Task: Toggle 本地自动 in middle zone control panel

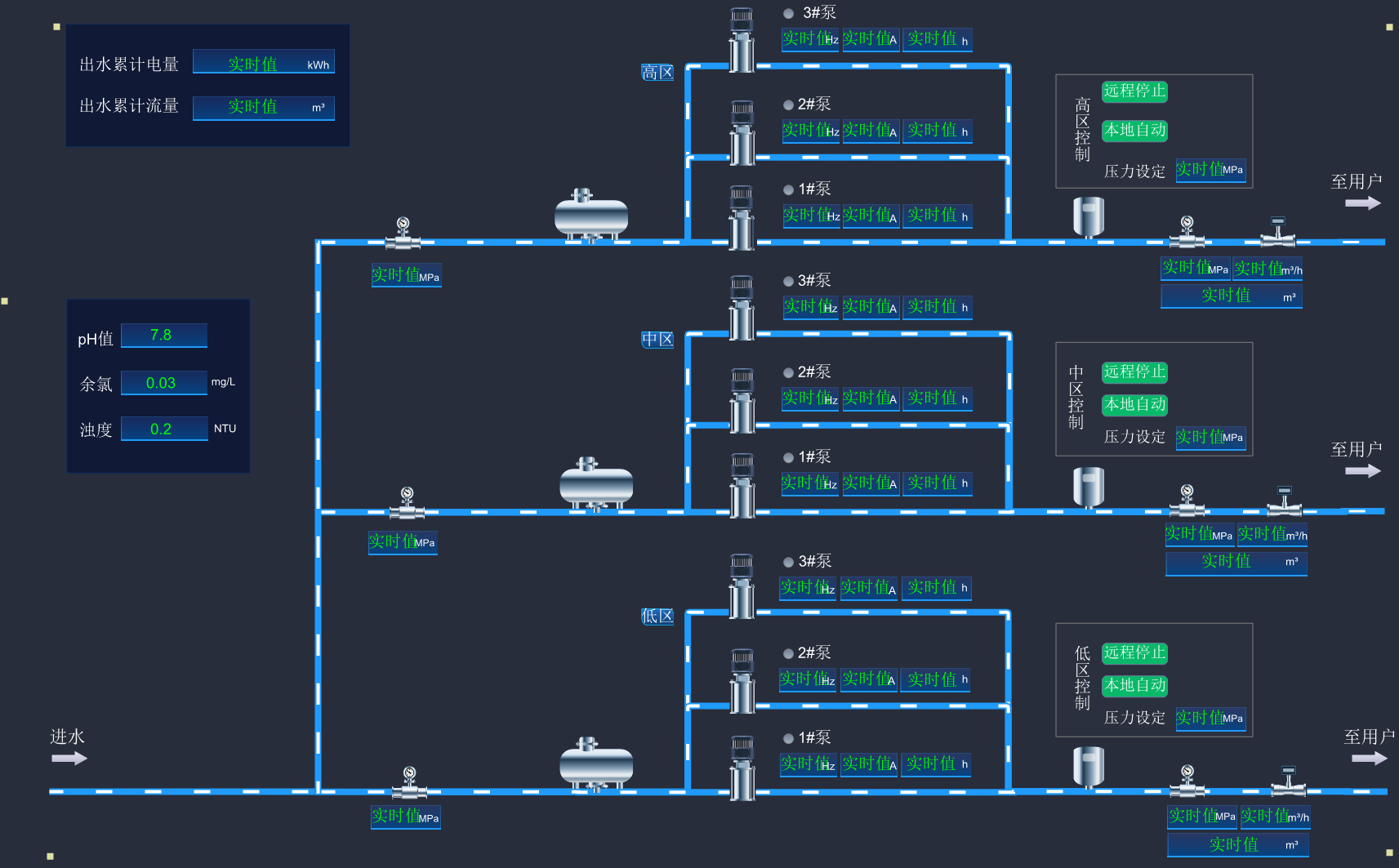Action: point(1134,405)
